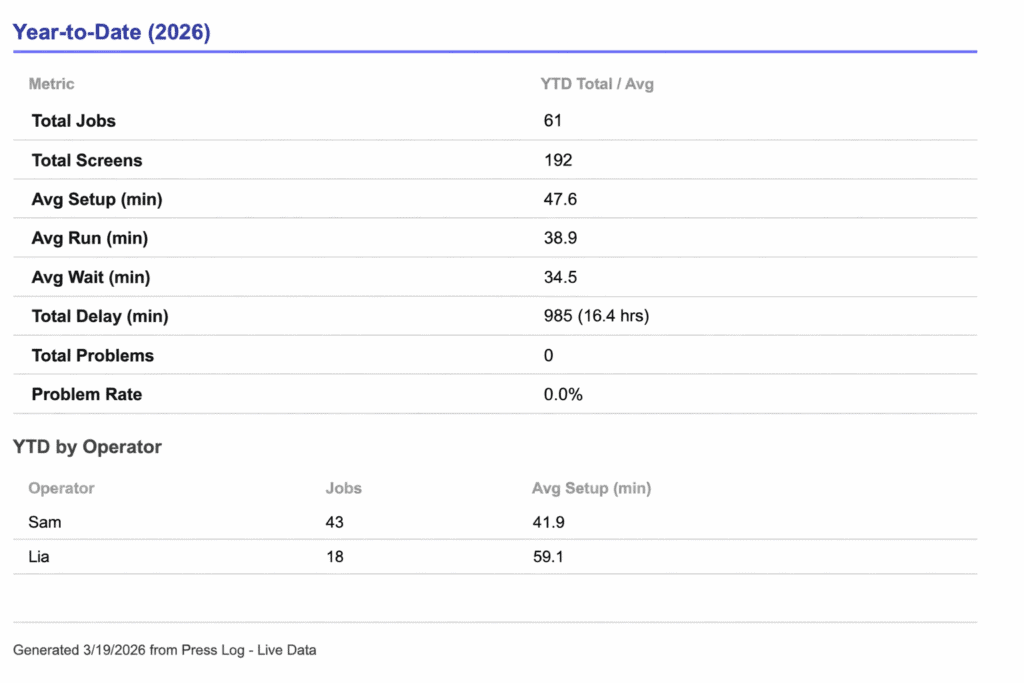Click Lia's average setup value 59.1
The width and height of the screenshot is (1024, 683).
[547, 556]
